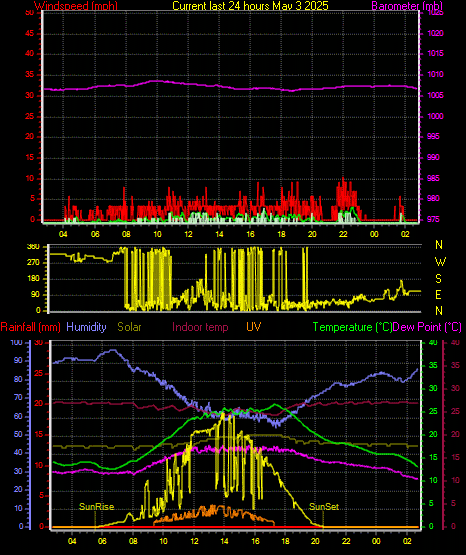Click the 22 hour tick on bottom chart
The image size is (466, 555).
click(346, 541)
